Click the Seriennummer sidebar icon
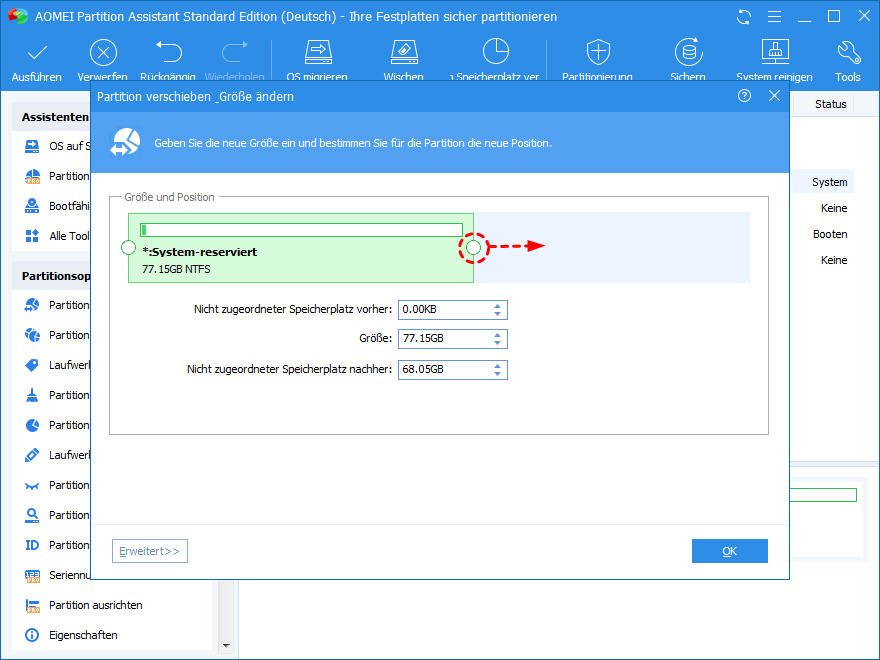This screenshot has width=880, height=660. pyautogui.click(x=32, y=575)
